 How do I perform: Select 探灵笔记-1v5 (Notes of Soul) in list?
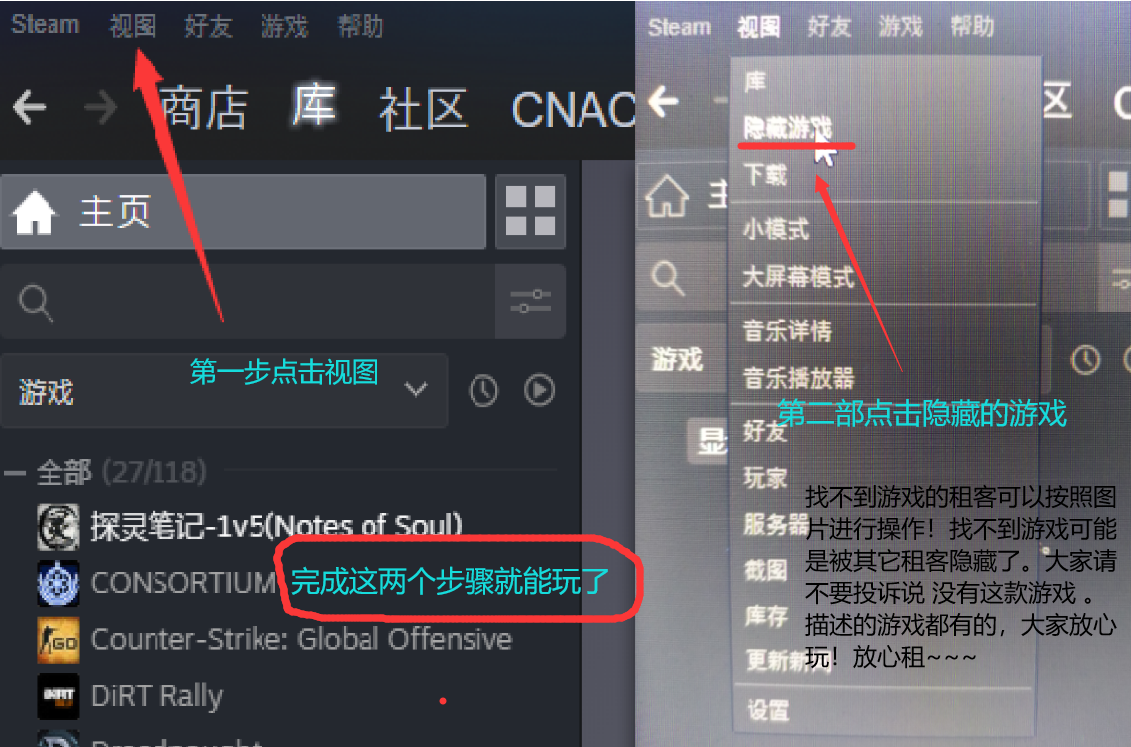pyautogui.click(x=276, y=526)
